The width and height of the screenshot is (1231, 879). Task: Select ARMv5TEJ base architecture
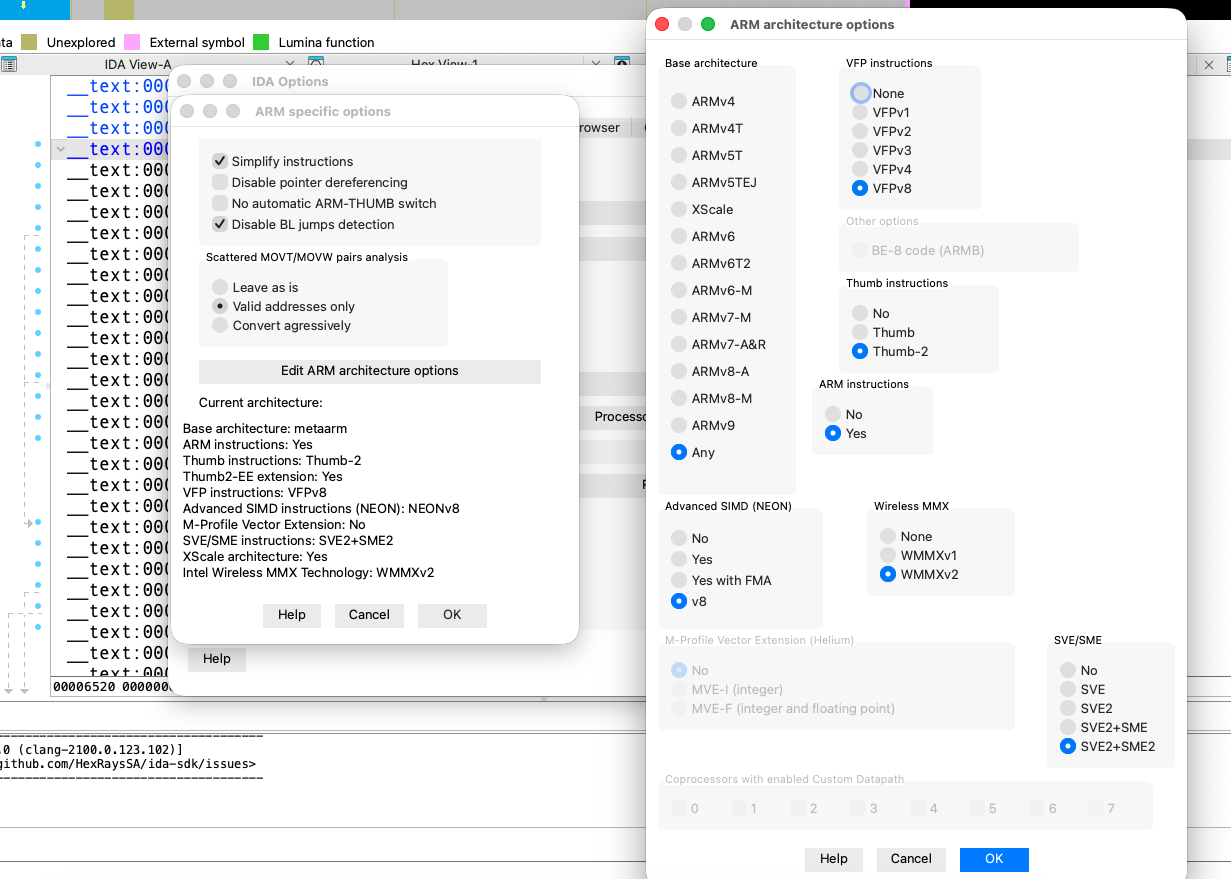(x=679, y=182)
